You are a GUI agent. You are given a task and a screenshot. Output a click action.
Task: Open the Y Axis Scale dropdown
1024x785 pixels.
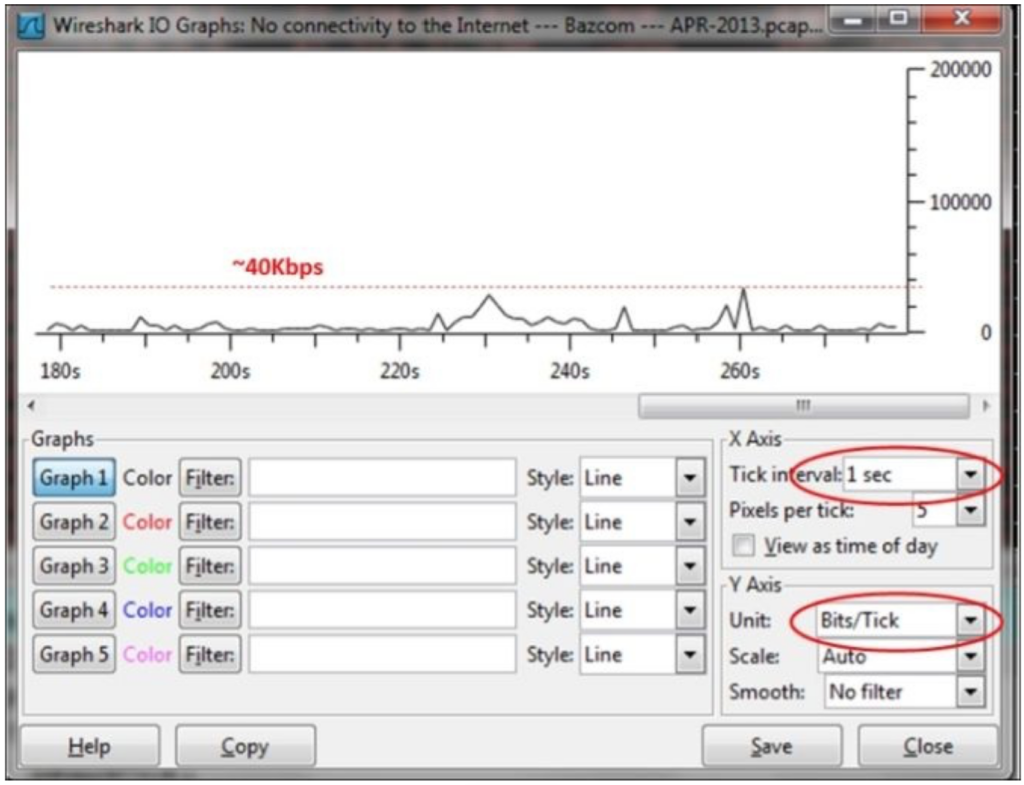(x=901, y=656)
